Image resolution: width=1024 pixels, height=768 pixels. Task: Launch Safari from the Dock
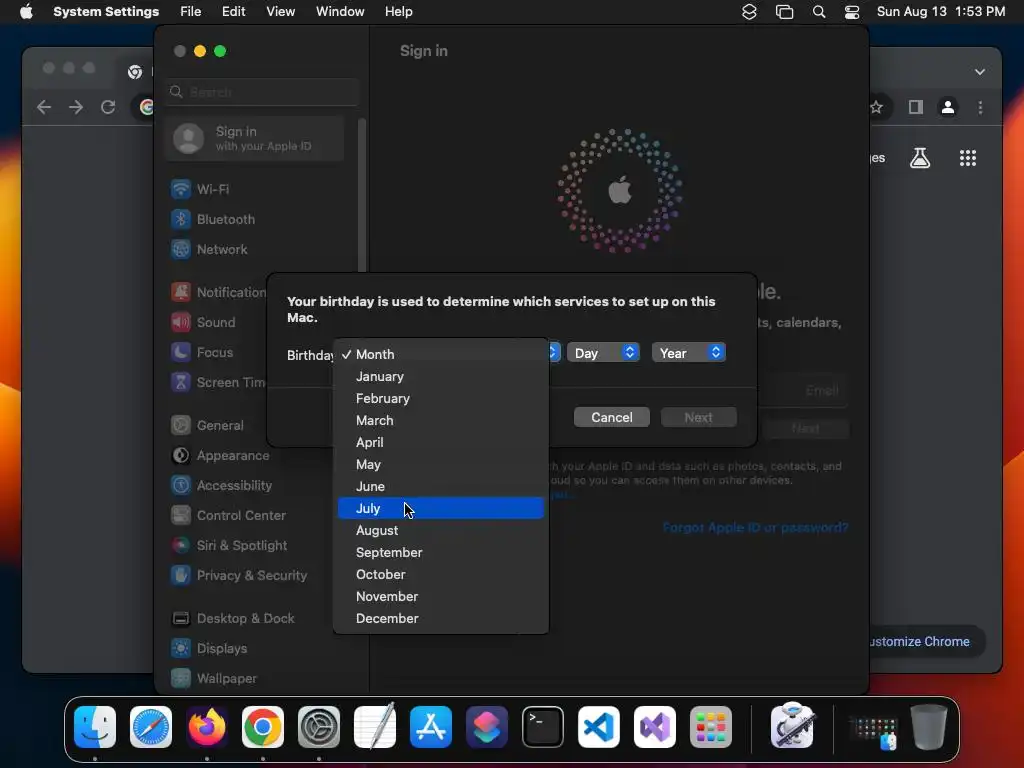(151, 726)
